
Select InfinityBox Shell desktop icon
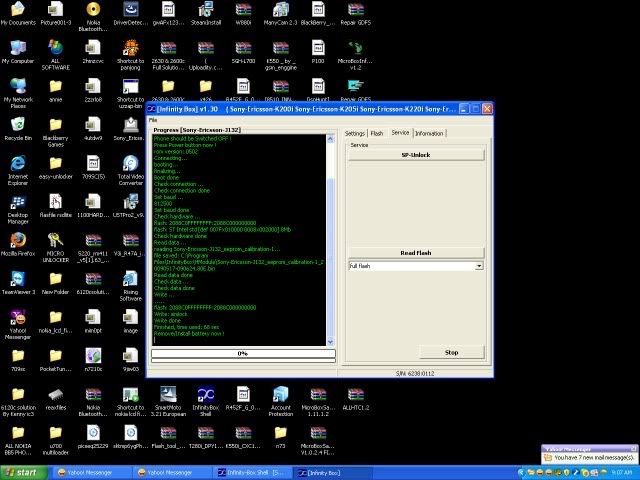coord(206,402)
